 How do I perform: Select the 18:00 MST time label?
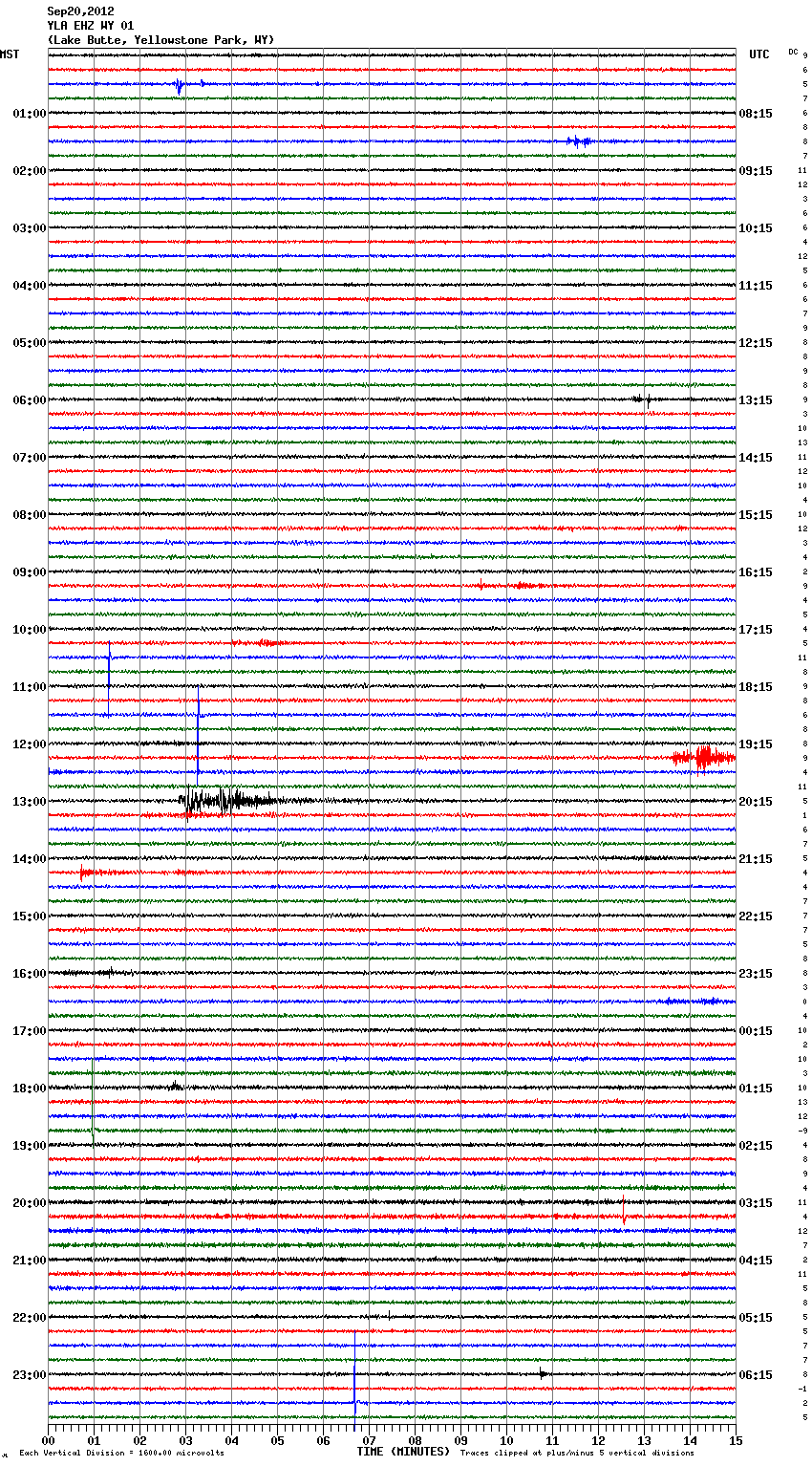coord(30,1089)
